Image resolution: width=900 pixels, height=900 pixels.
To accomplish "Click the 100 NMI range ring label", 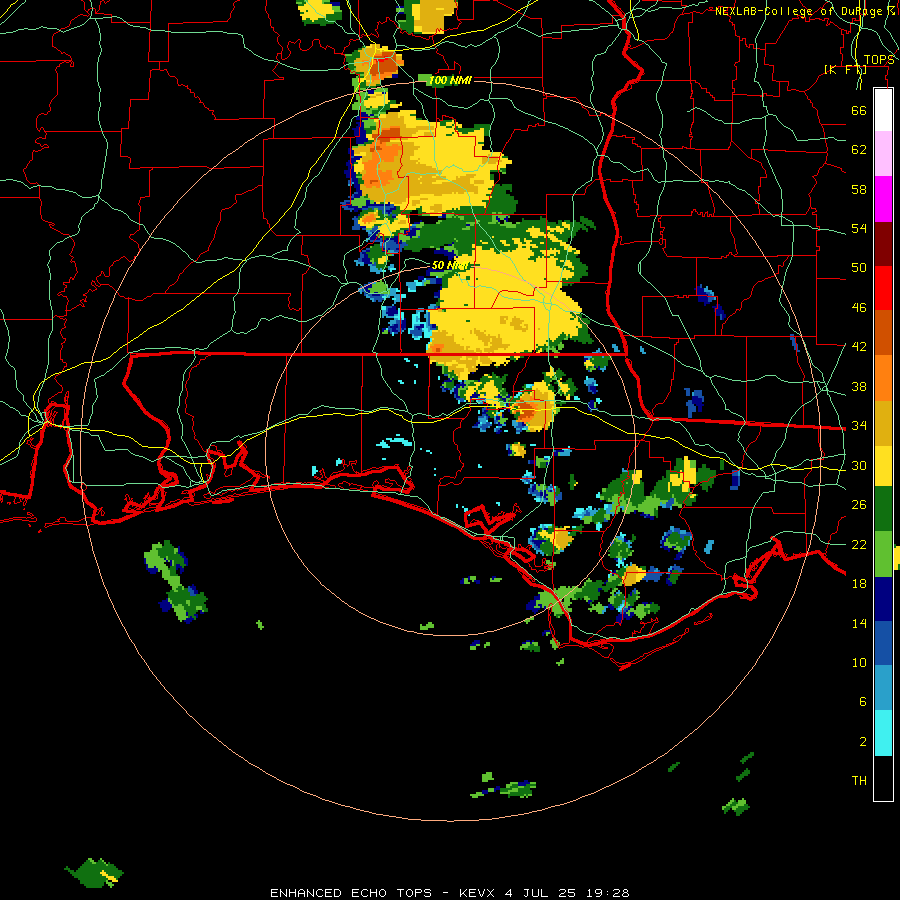I will pyautogui.click(x=450, y=80).
